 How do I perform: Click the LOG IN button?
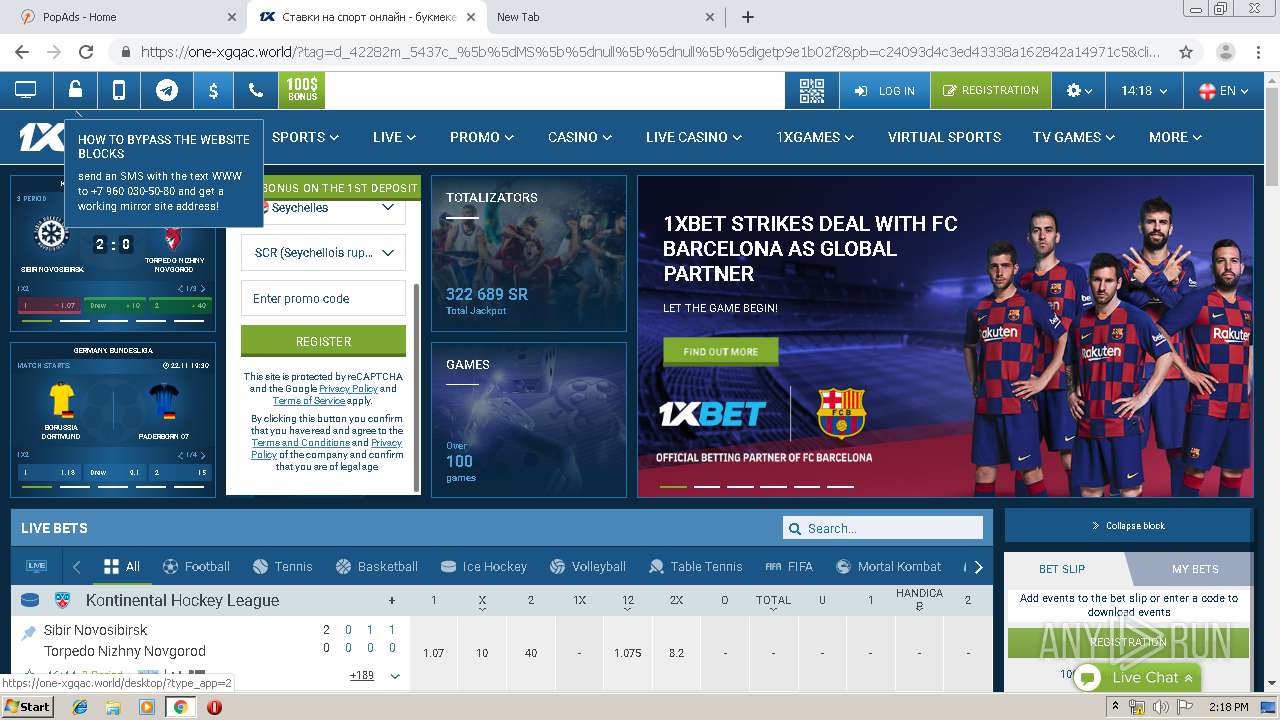[x=885, y=90]
